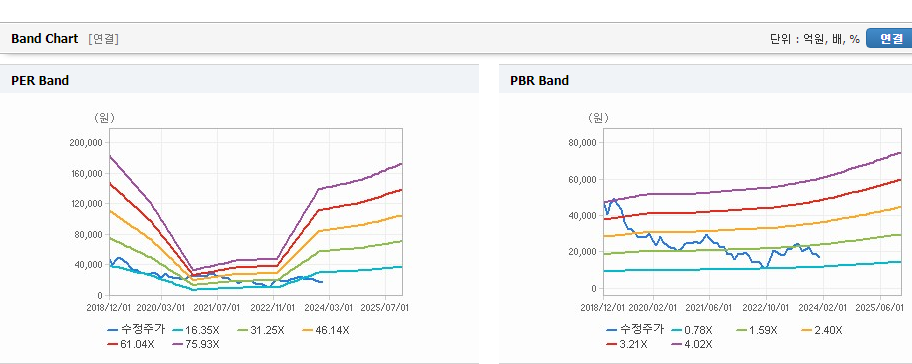Image resolution: width=912 pixels, height=364 pixels.
Task: Click the 2020/03/01 date label
Action: [161, 307]
